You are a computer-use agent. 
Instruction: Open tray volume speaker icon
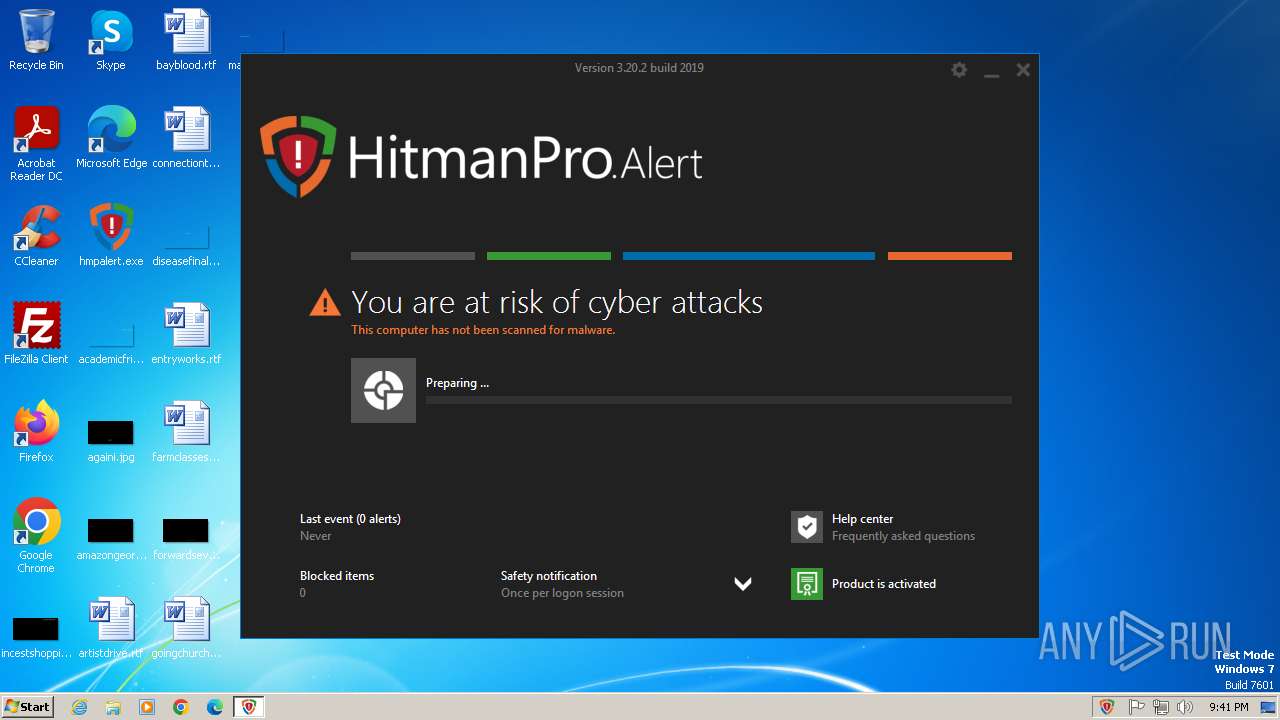click(1185, 707)
